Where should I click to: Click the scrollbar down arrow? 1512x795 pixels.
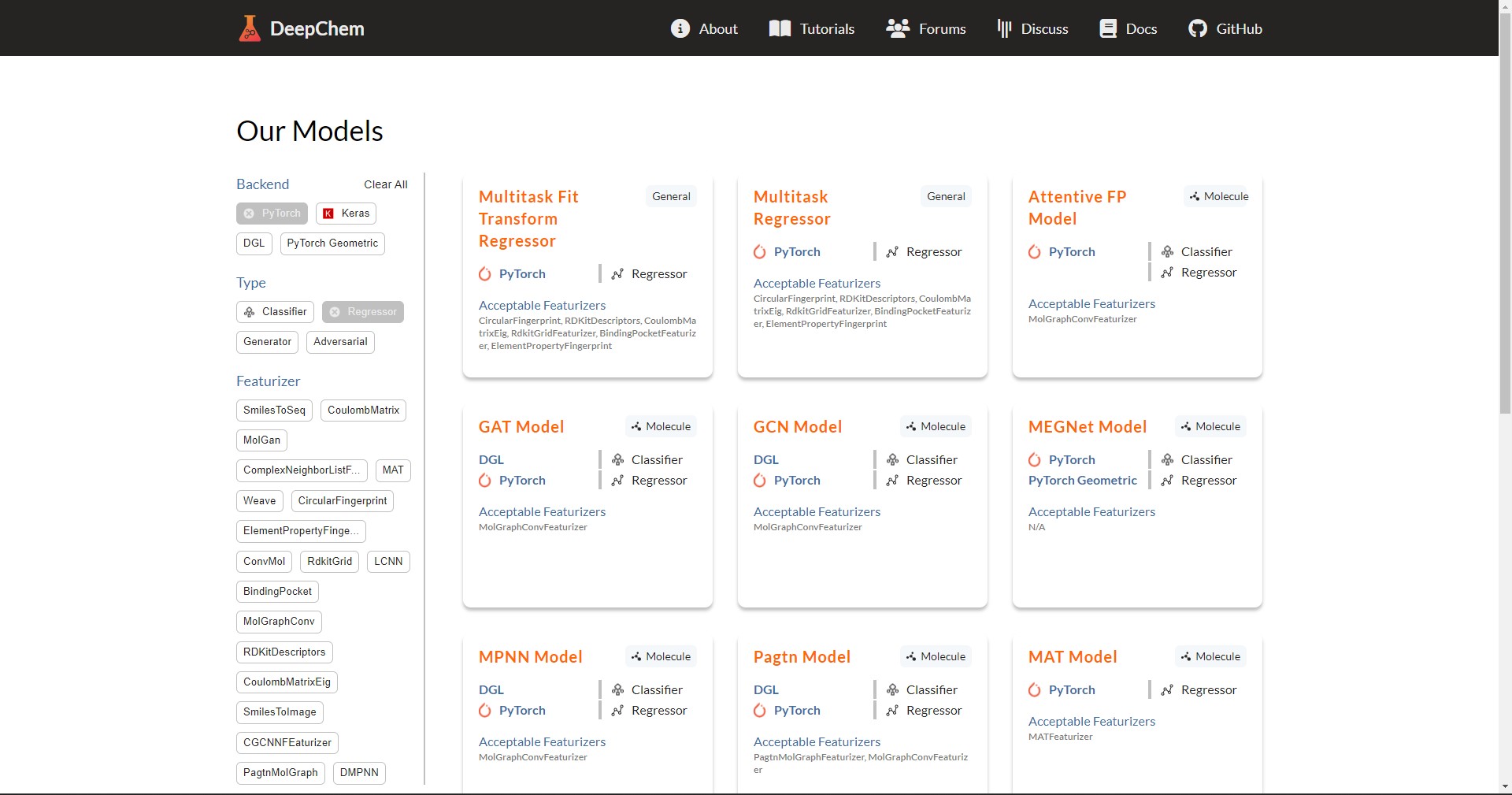point(1505,787)
